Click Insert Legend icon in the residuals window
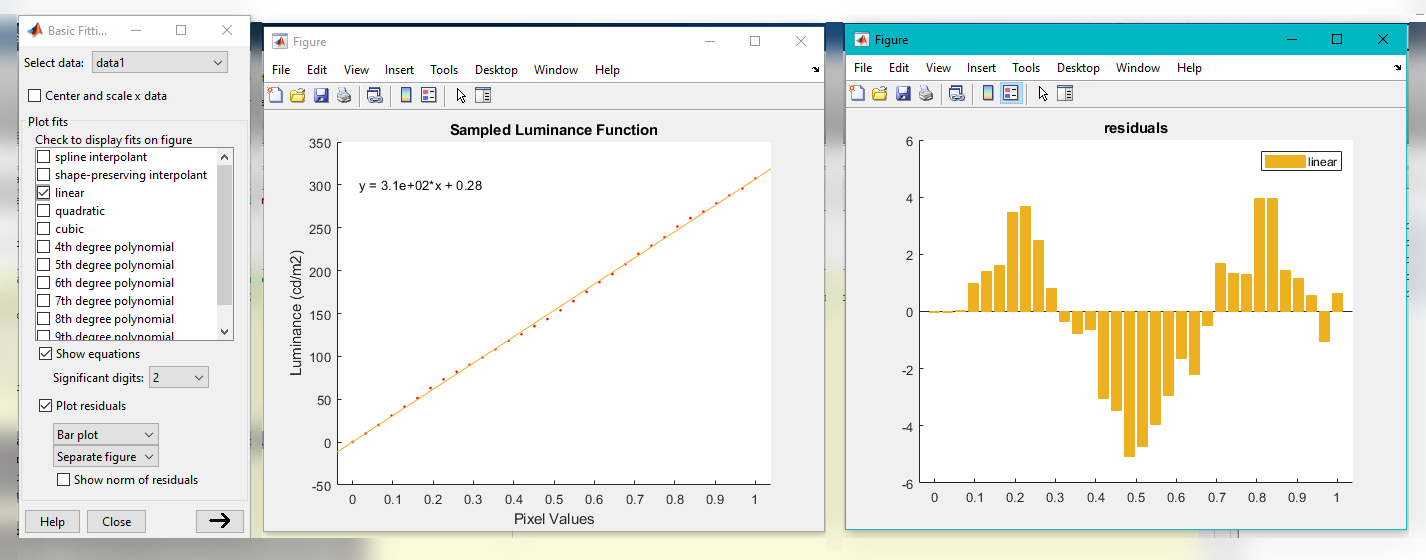Image resolution: width=1426 pixels, height=560 pixels. [1010, 93]
